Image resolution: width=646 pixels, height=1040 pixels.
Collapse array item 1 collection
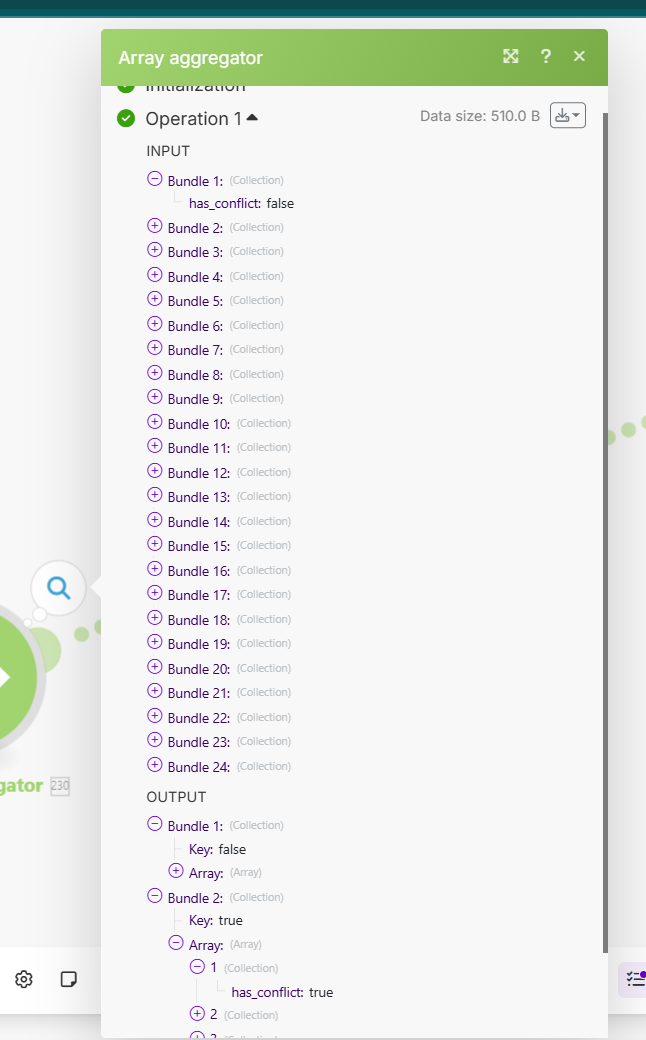pos(197,966)
